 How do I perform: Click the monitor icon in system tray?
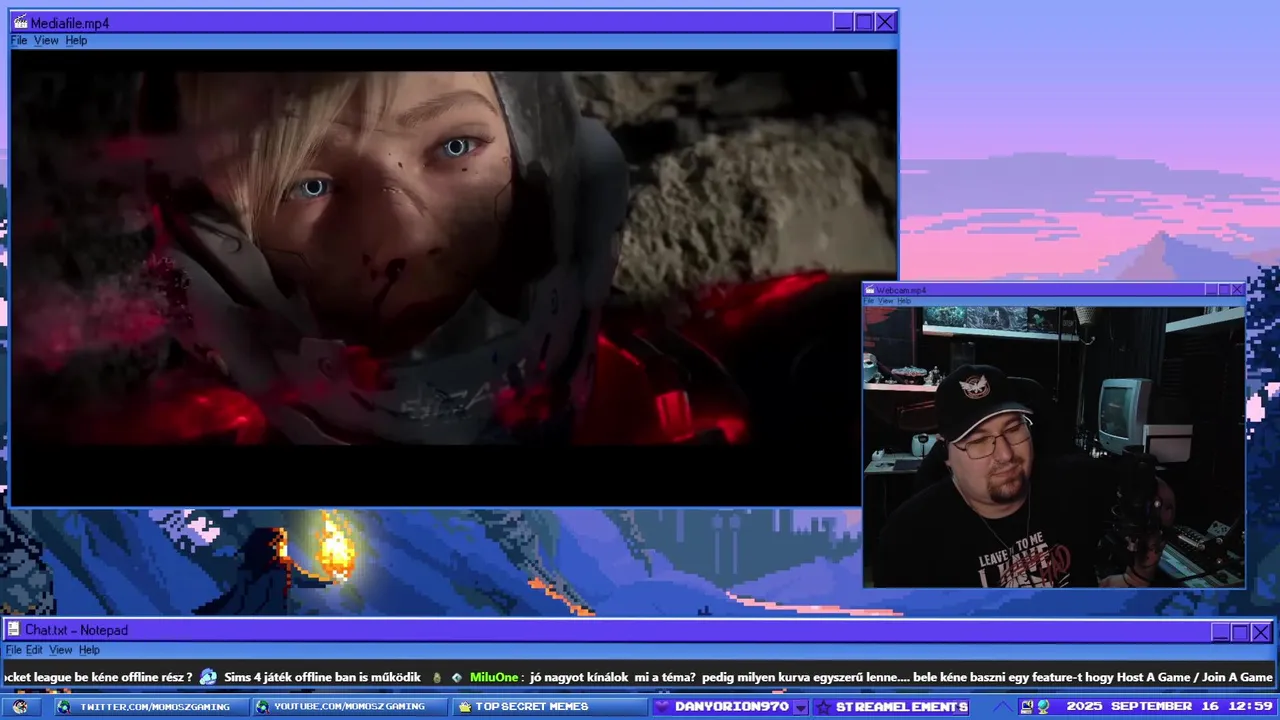1026,707
